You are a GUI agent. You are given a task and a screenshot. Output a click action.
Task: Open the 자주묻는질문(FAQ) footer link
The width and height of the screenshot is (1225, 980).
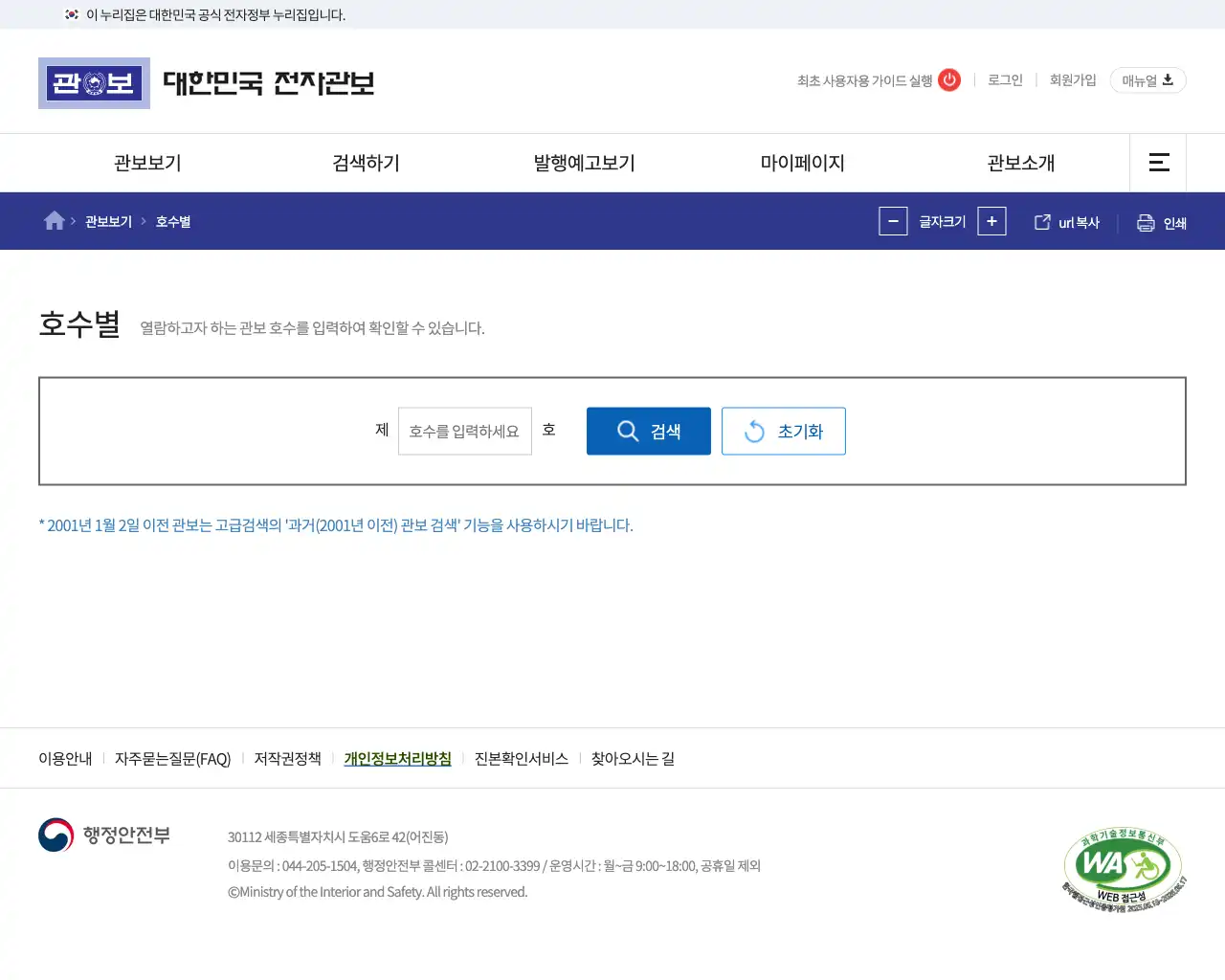(171, 758)
